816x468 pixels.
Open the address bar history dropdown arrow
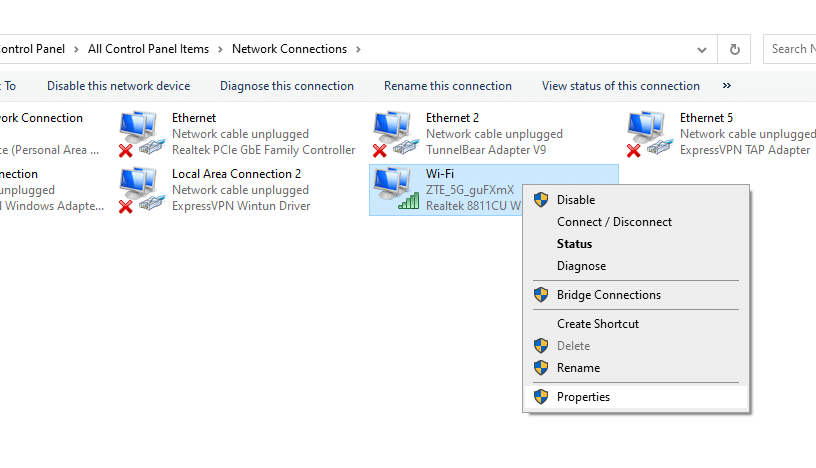[x=702, y=50]
